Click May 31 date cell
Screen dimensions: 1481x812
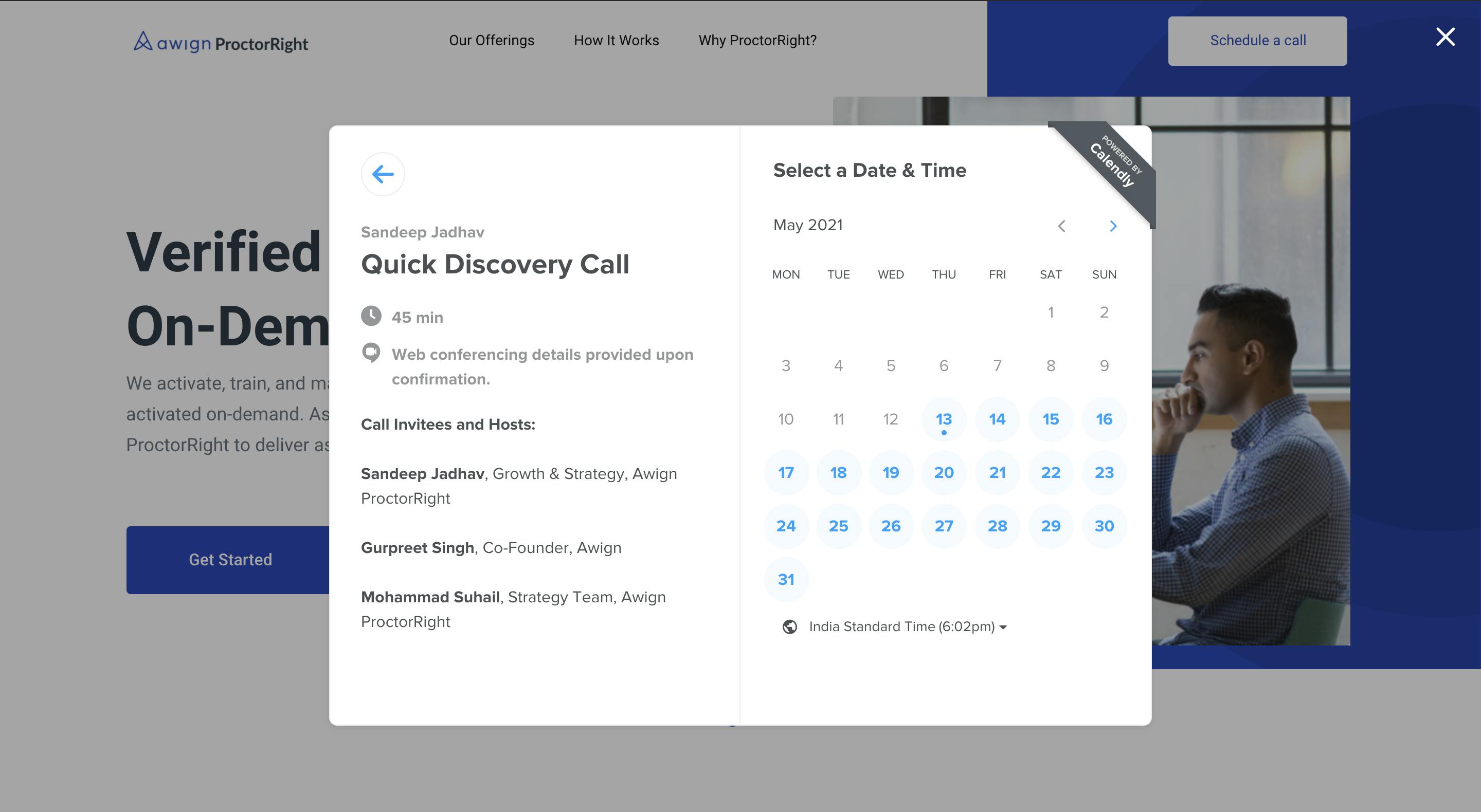pyautogui.click(x=786, y=579)
